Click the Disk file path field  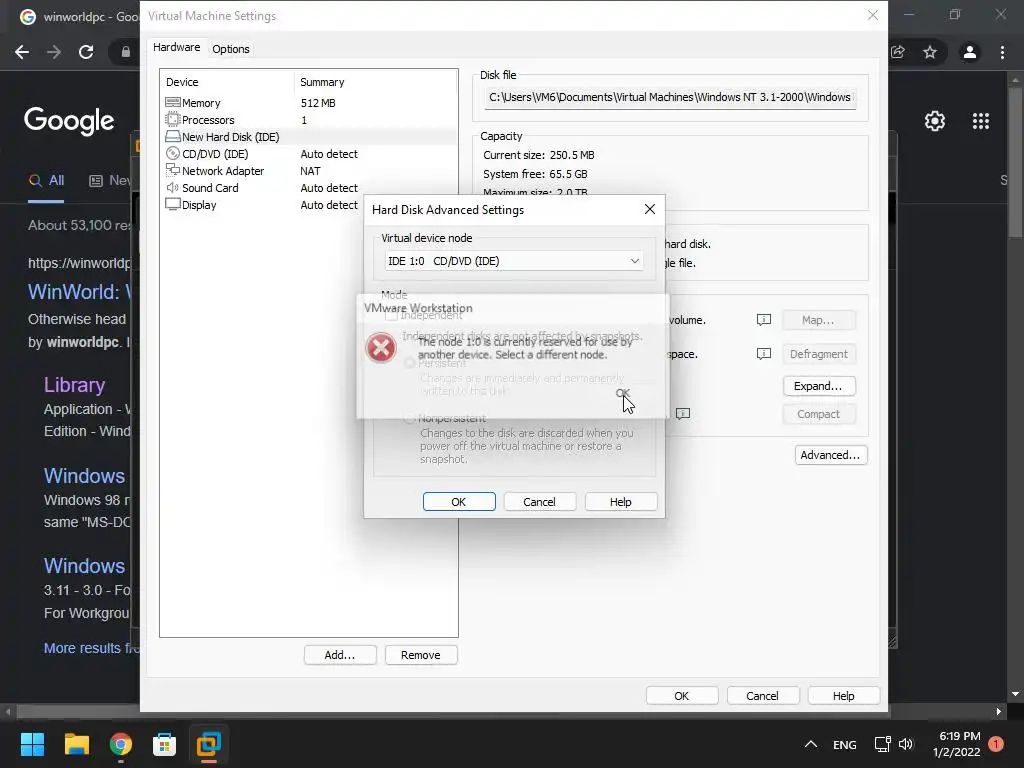[x=670, y=97]
